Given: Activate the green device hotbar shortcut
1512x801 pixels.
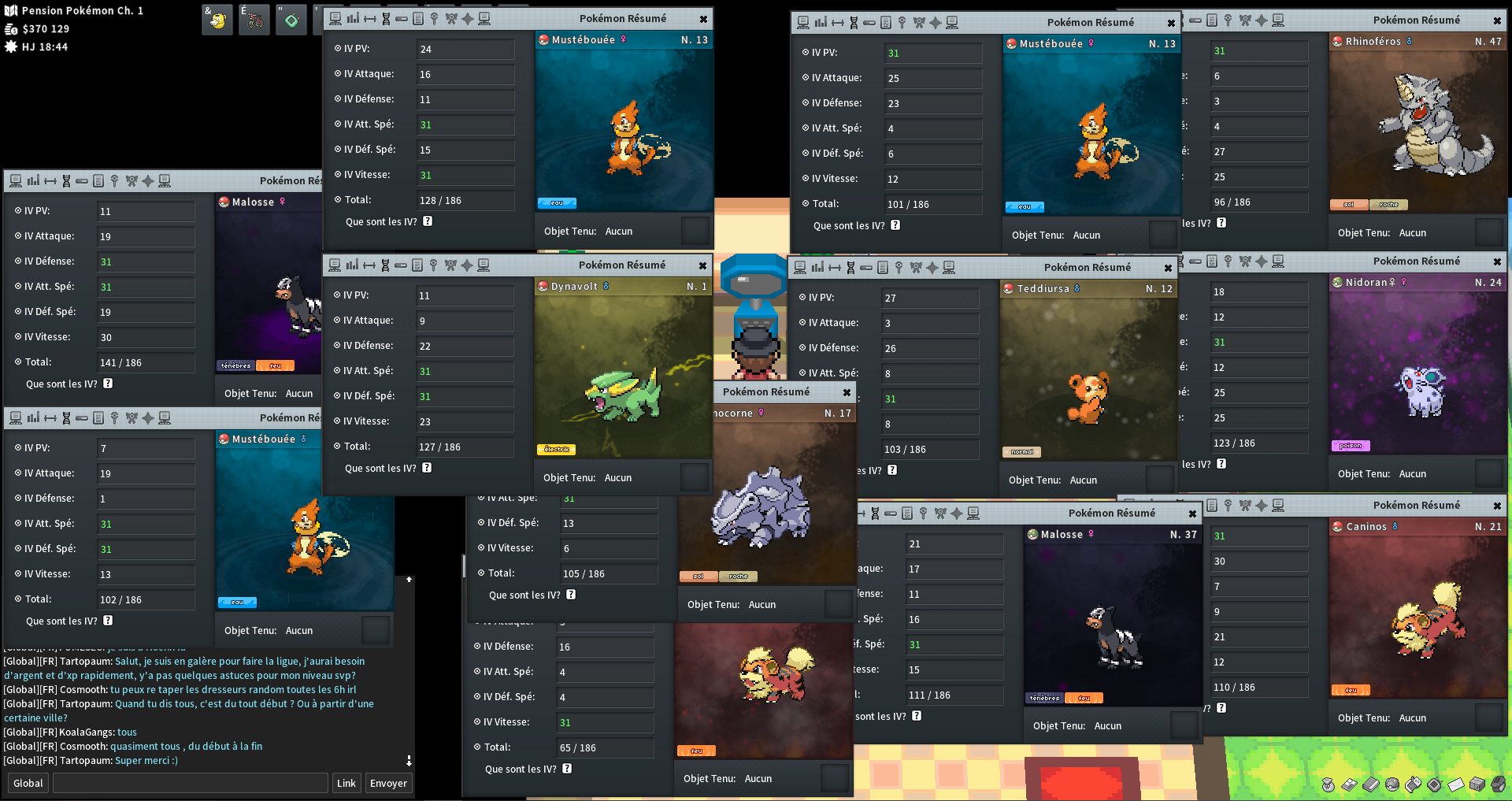Looking at the screenshot, I should coord(291,20).
